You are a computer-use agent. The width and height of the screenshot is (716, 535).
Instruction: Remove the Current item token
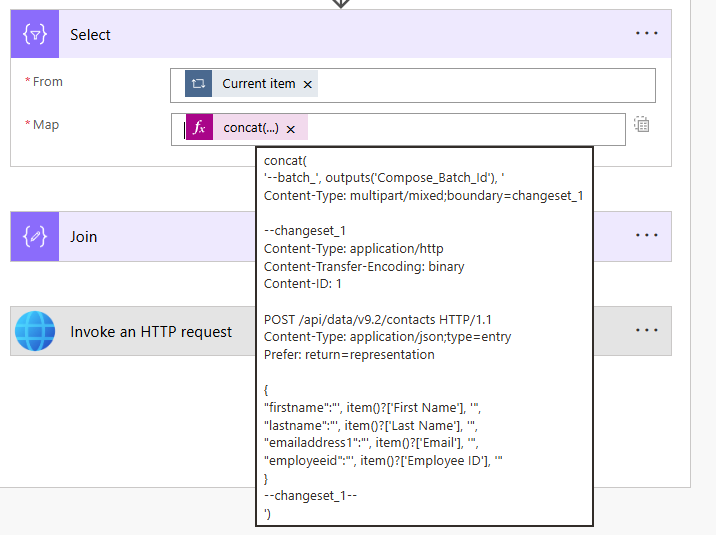click(x=308, y=84)
